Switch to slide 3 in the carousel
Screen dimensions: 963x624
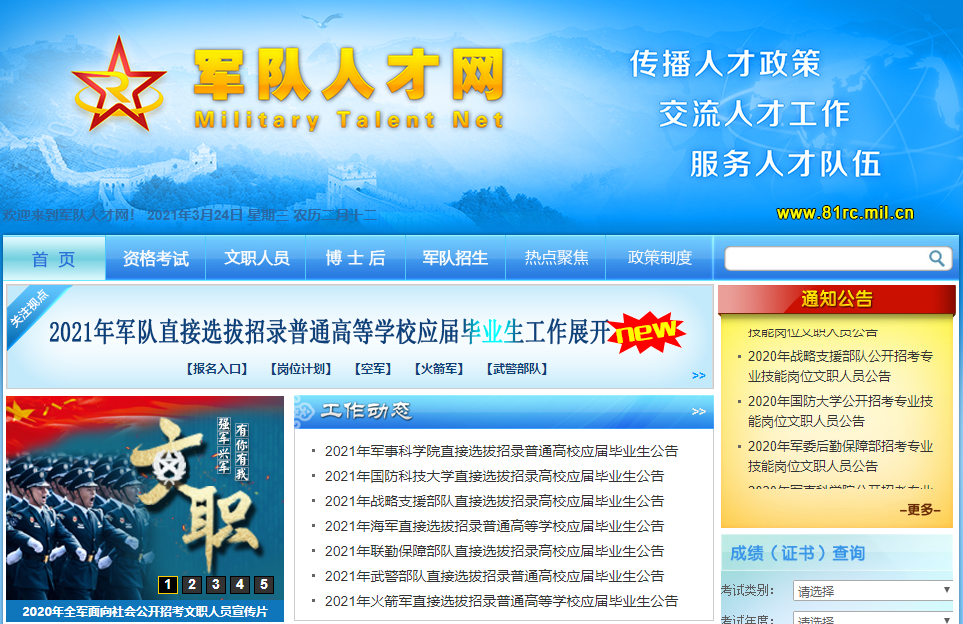coord(216,585)
